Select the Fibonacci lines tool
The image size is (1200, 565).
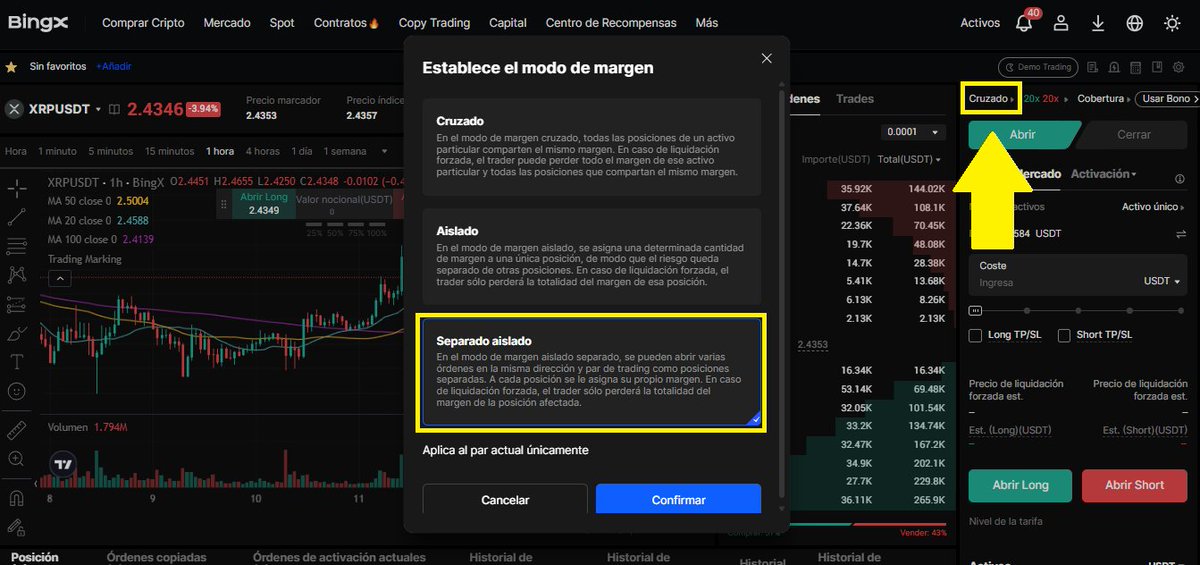pos(16,246)
